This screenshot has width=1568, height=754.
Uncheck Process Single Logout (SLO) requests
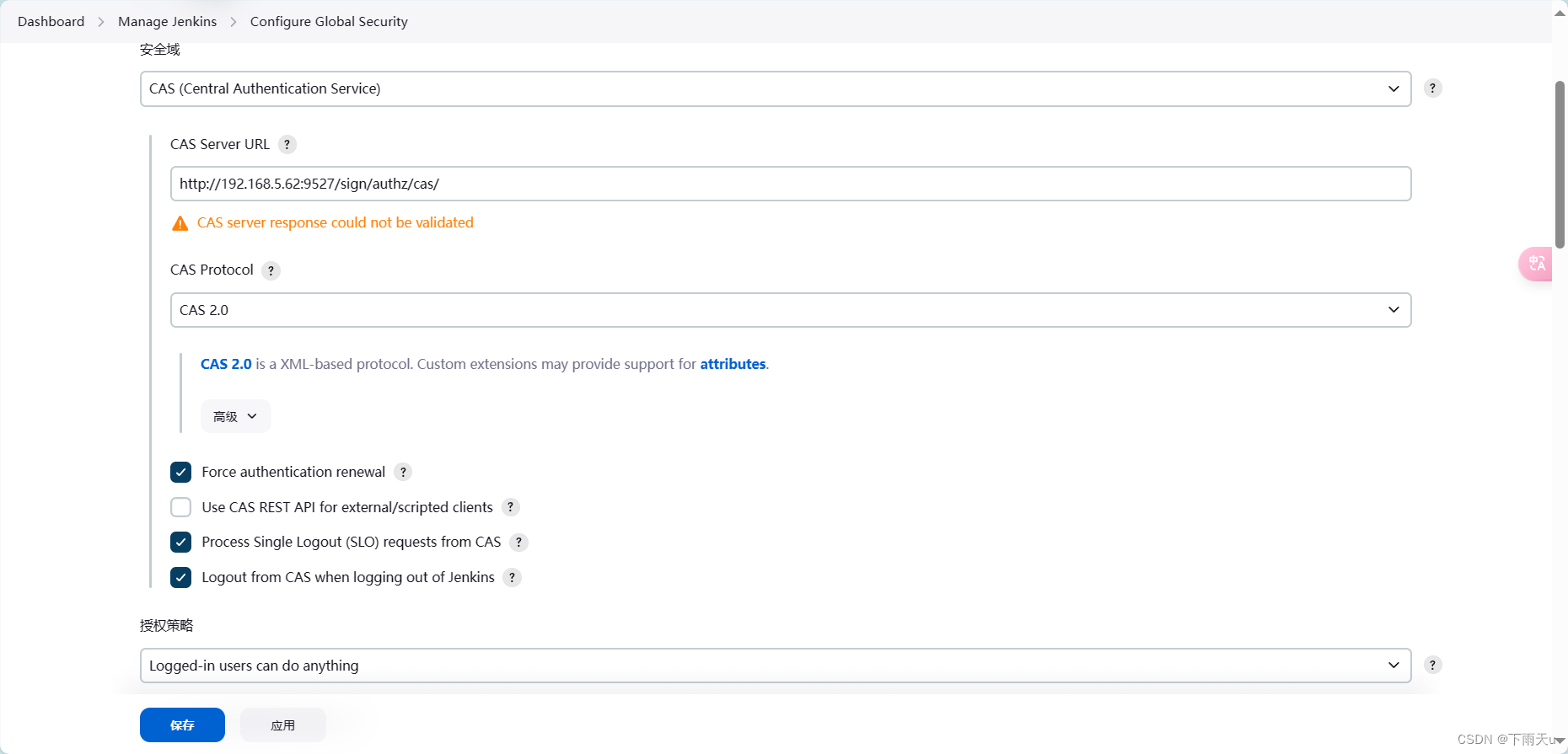180,542
